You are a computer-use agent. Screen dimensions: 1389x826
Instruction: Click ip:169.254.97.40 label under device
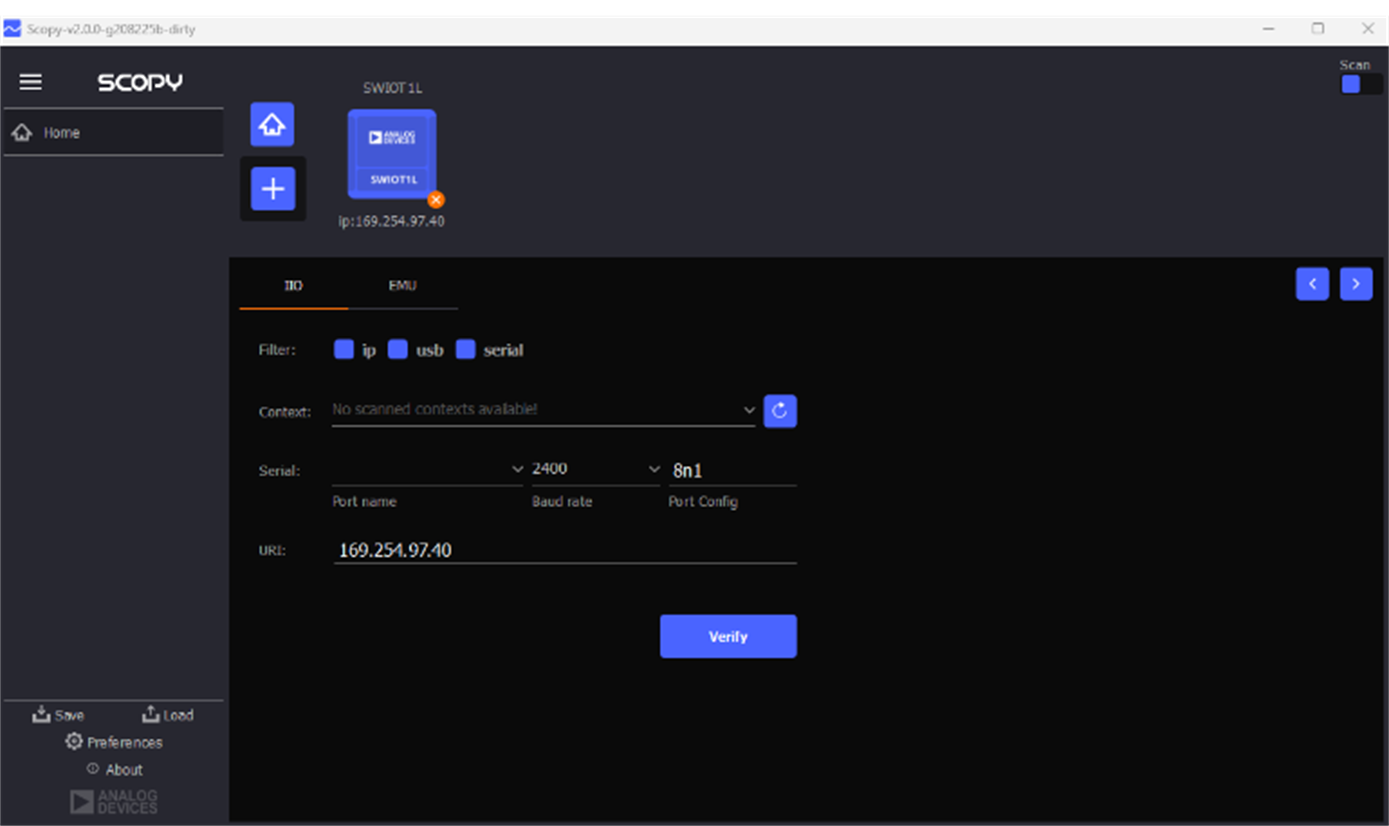click(x=391, y=222)
